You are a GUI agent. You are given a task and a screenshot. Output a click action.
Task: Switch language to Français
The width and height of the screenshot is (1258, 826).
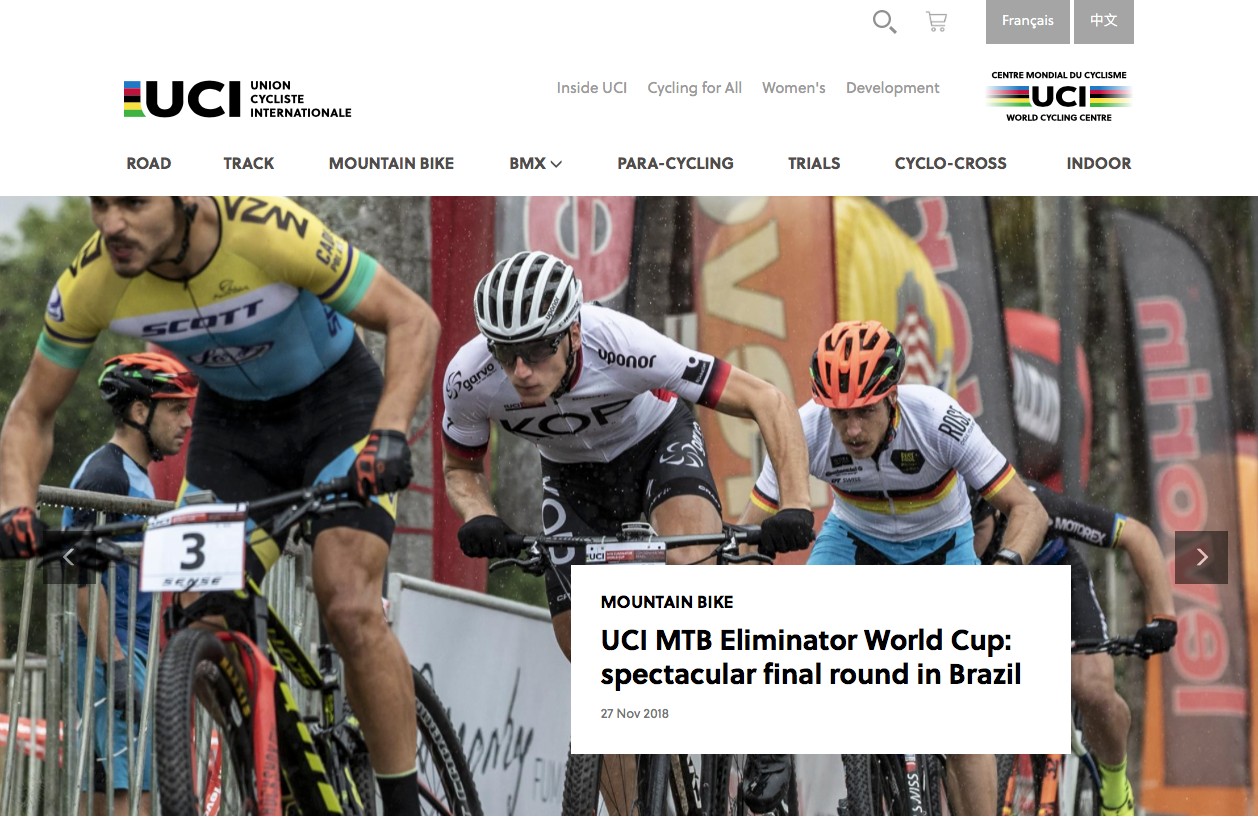point(1028,21)
